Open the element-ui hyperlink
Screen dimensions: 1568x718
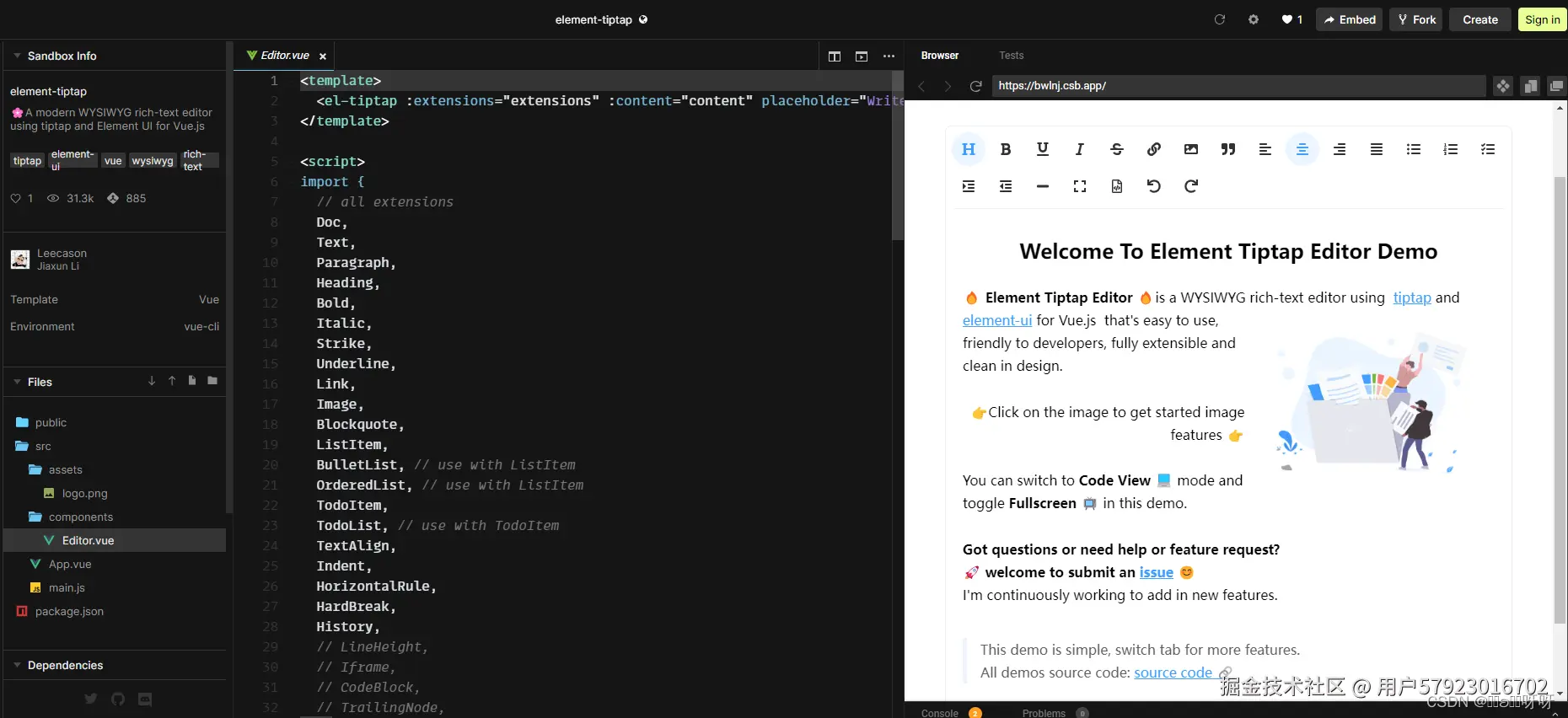pyautogui.click(x=997, y=320)
